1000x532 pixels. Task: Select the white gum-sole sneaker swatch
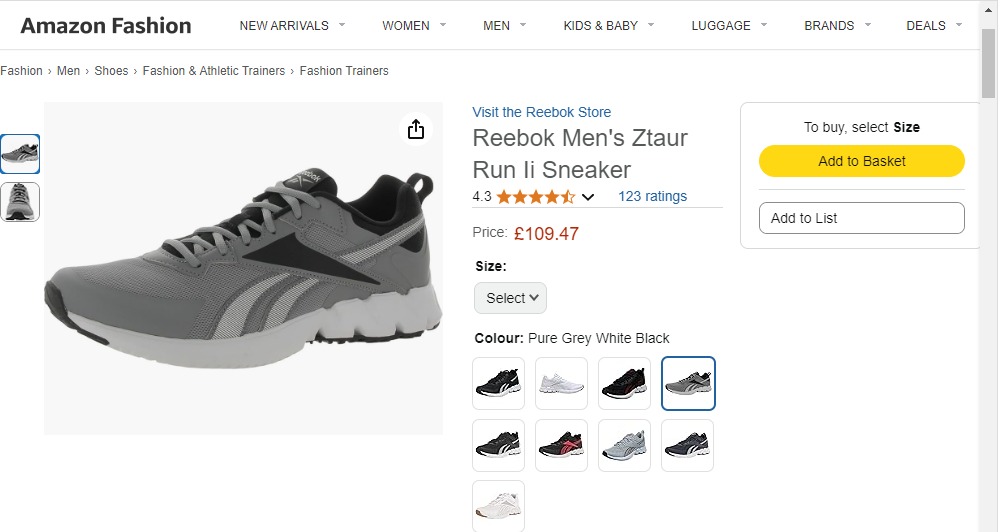[498, 505]
